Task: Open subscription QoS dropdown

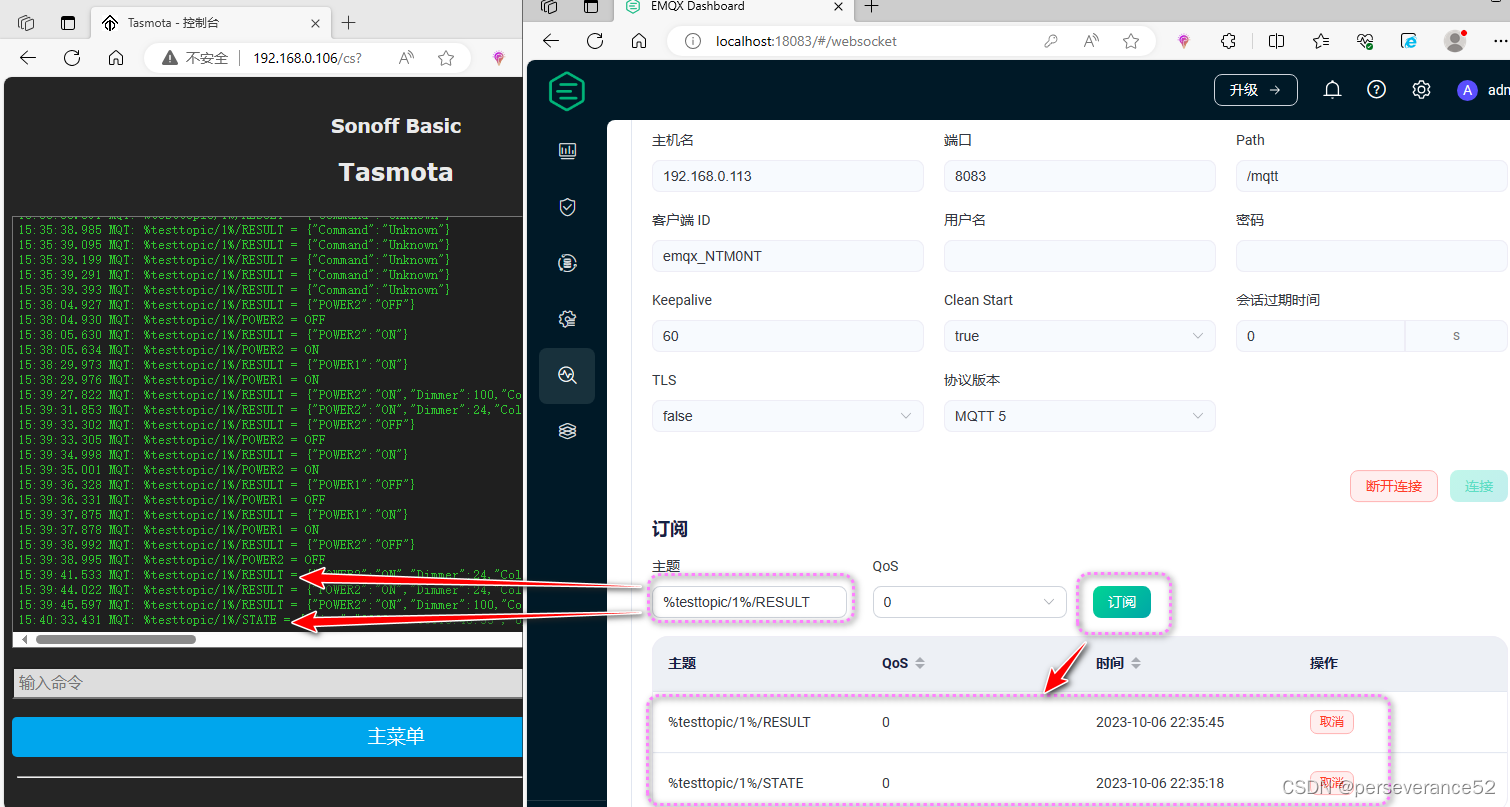Action: [x=969, y=602]
